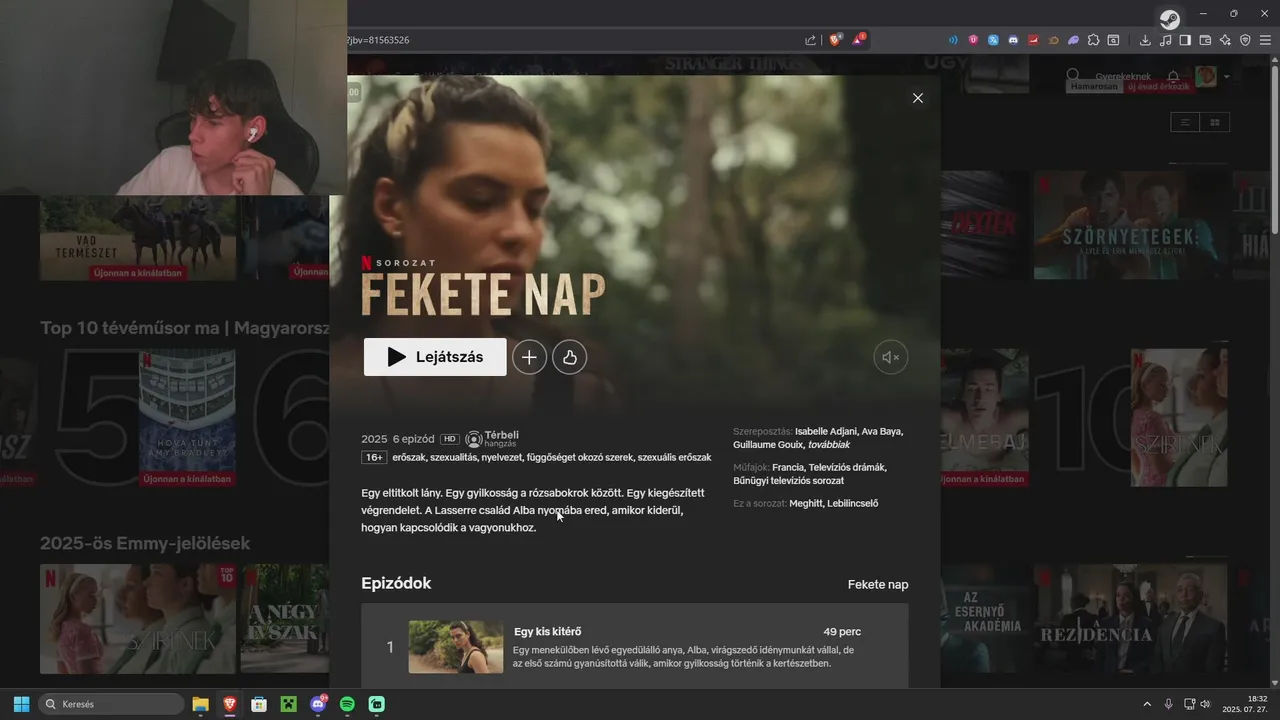Open Brave Shields lion icon
Screen dimensions: 1280x720
point(835,40)
